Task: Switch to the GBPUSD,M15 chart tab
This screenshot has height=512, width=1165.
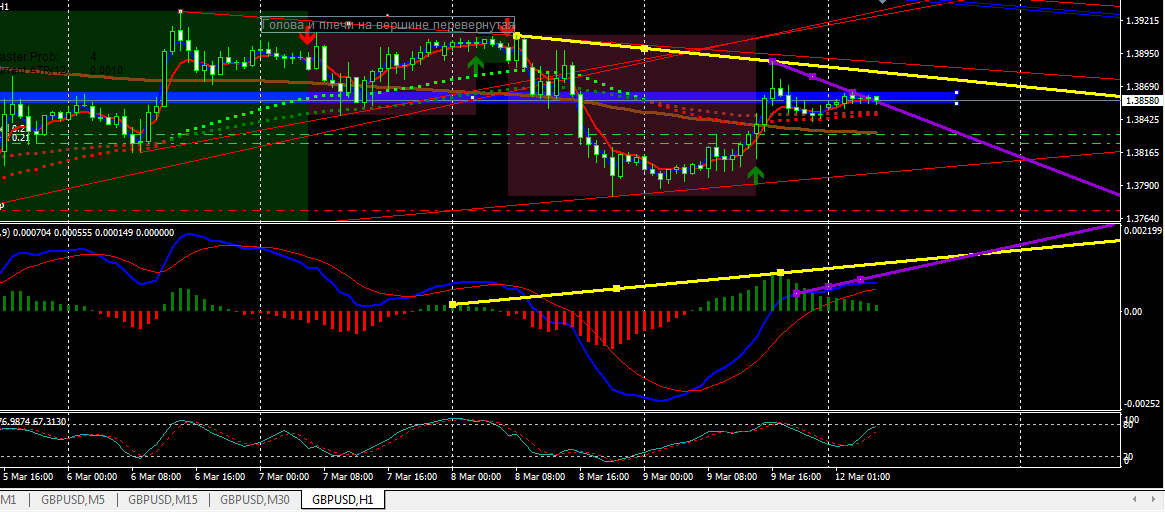Action: point(161,500)
